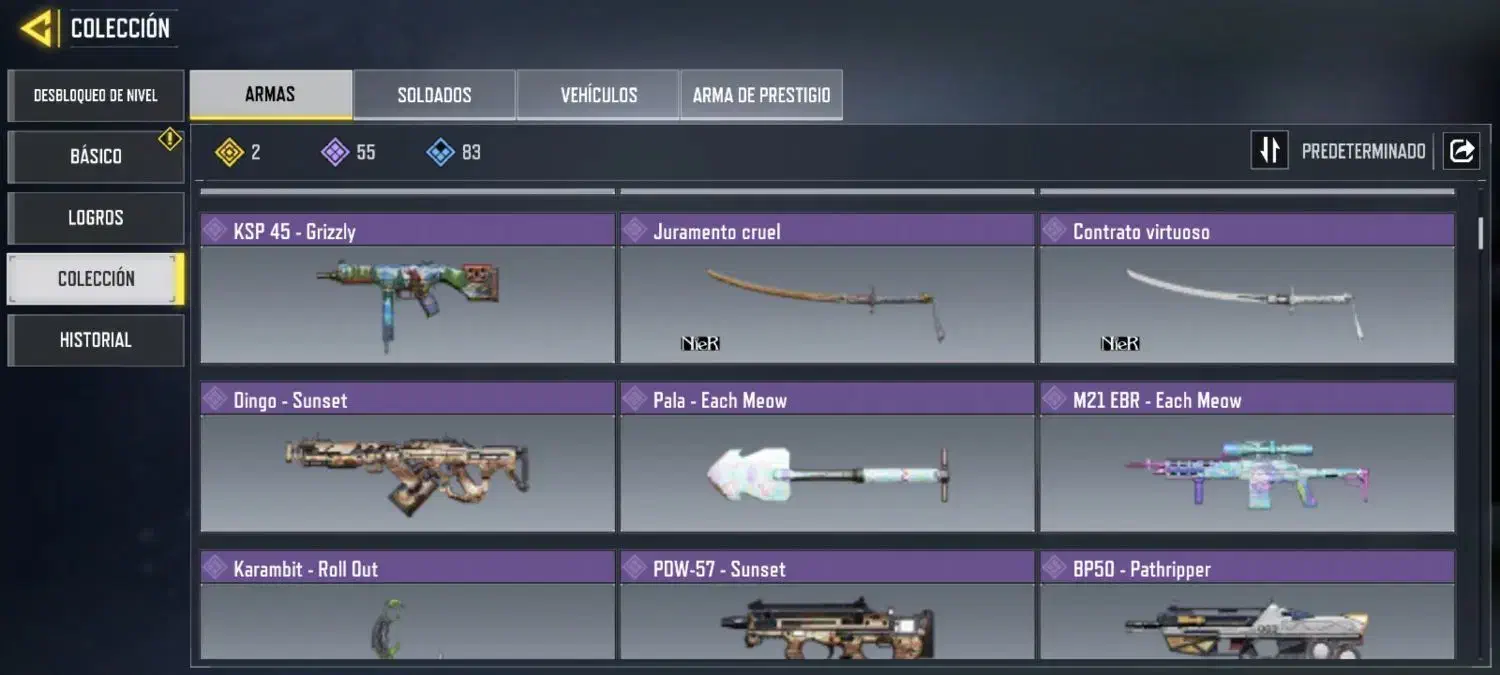The image size is (1500, 675).
Task: Switch to the Vehículos tab
Action: [x=598, y=95]
